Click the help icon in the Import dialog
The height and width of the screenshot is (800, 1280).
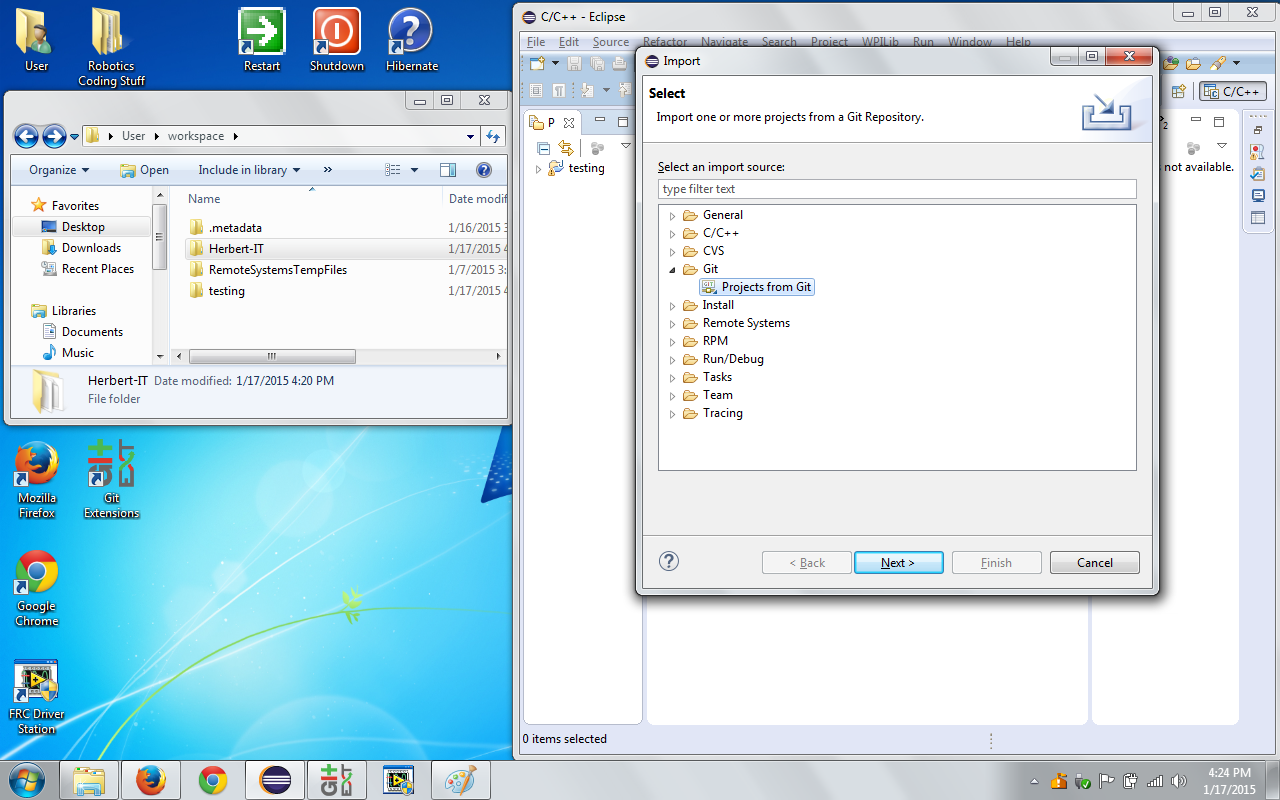(670, 561)
